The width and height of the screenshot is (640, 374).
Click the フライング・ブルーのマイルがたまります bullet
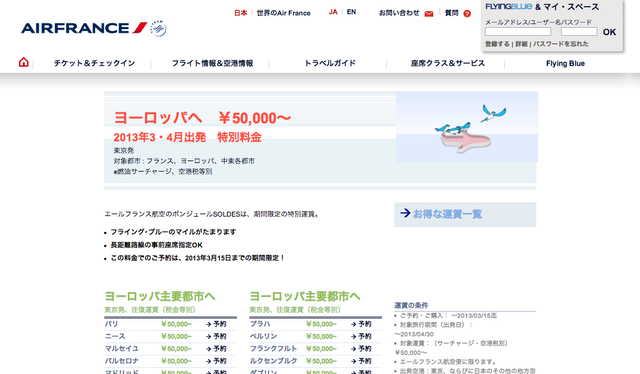tap(173, 232)
